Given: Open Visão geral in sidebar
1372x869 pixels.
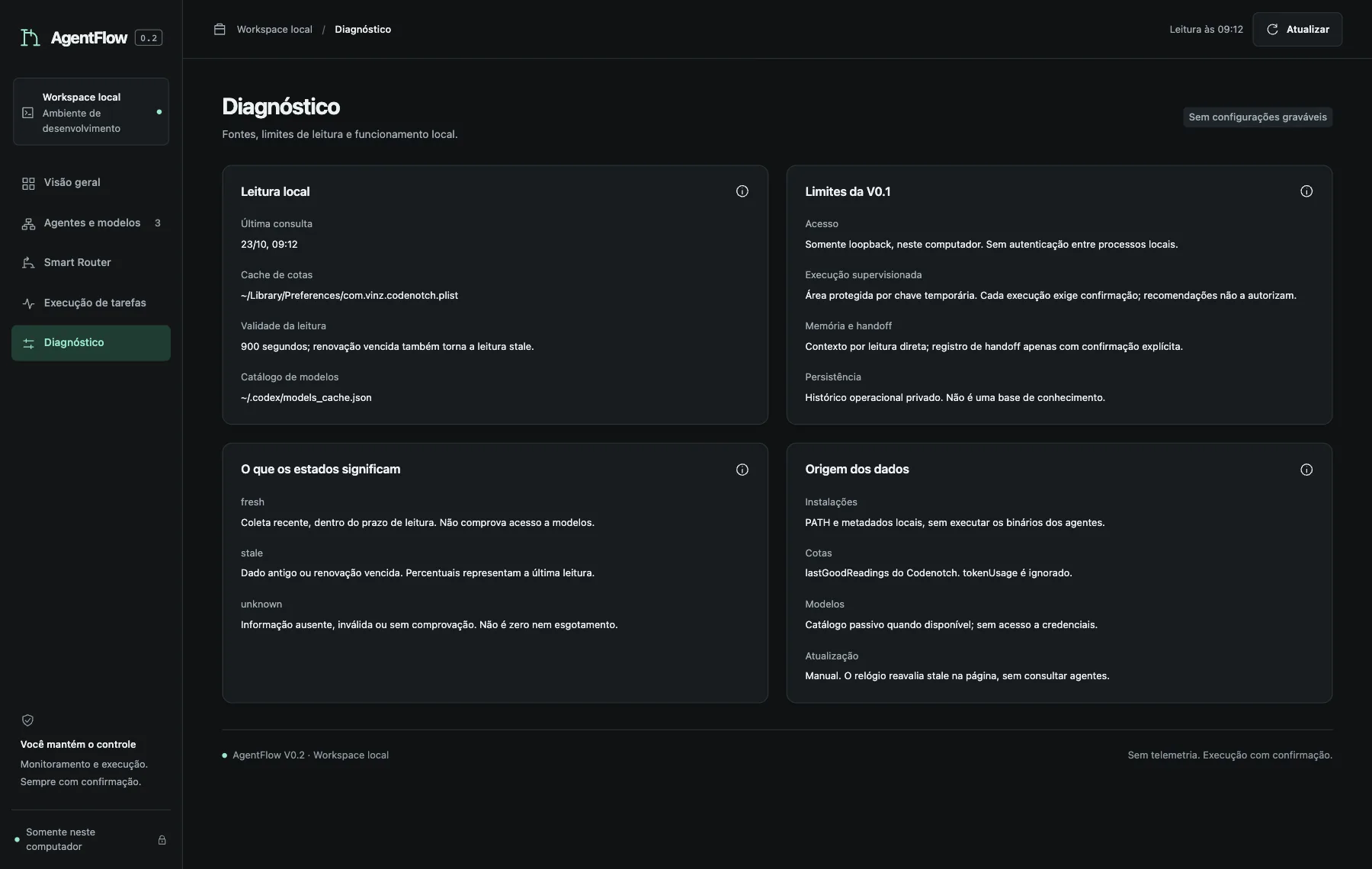Looking at the screenshot, I should (91, 183).
